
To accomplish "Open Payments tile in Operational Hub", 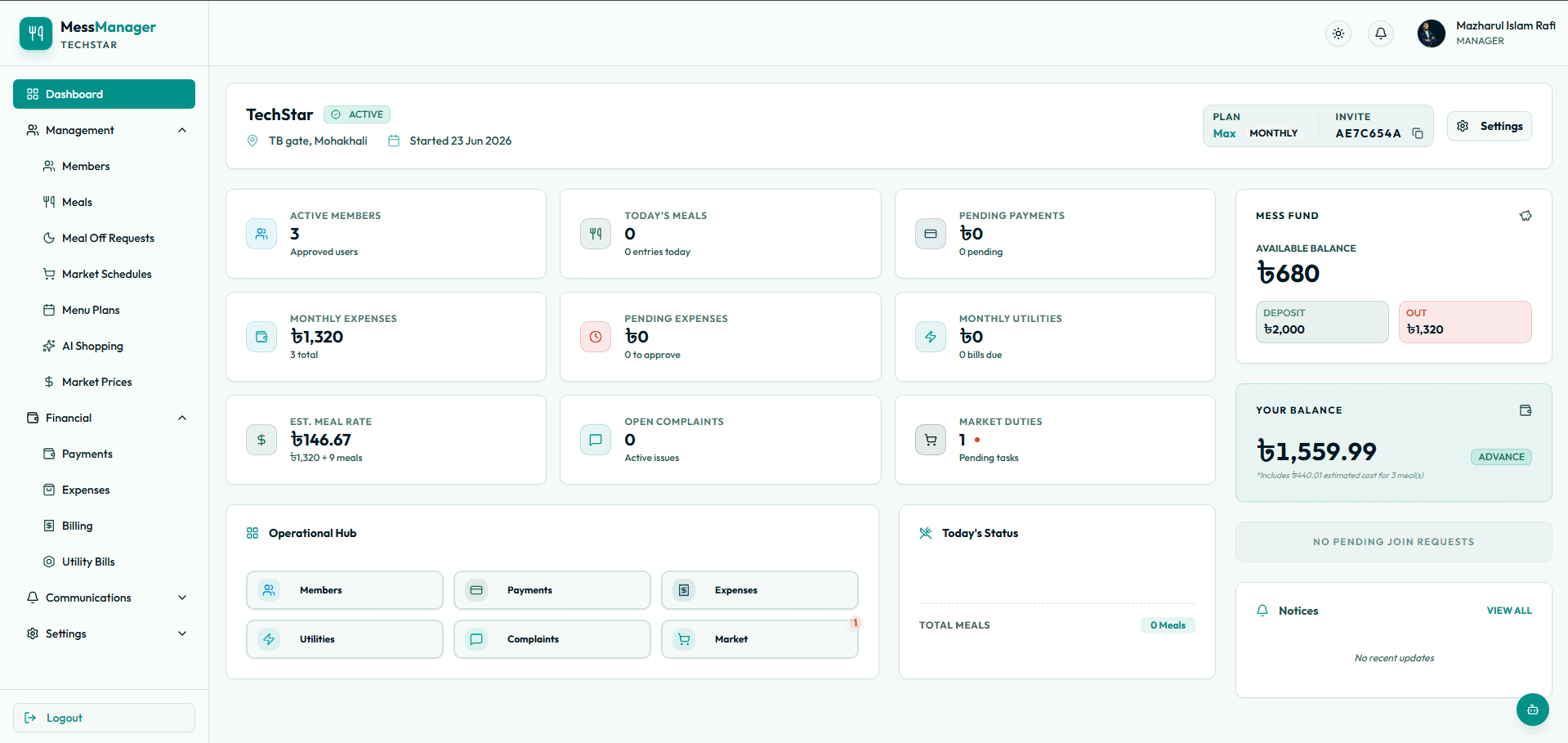I will tap(552, 590).
